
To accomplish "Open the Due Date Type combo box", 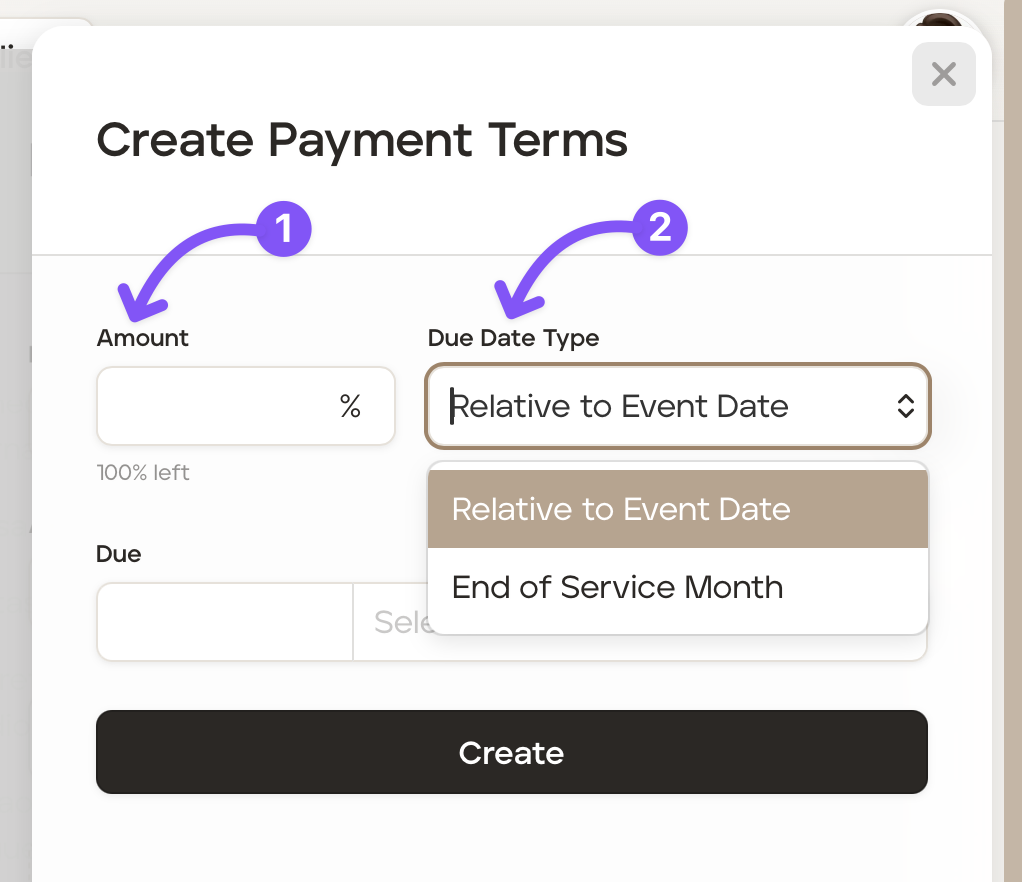I will pyautogui.click(x=677, y=406).
